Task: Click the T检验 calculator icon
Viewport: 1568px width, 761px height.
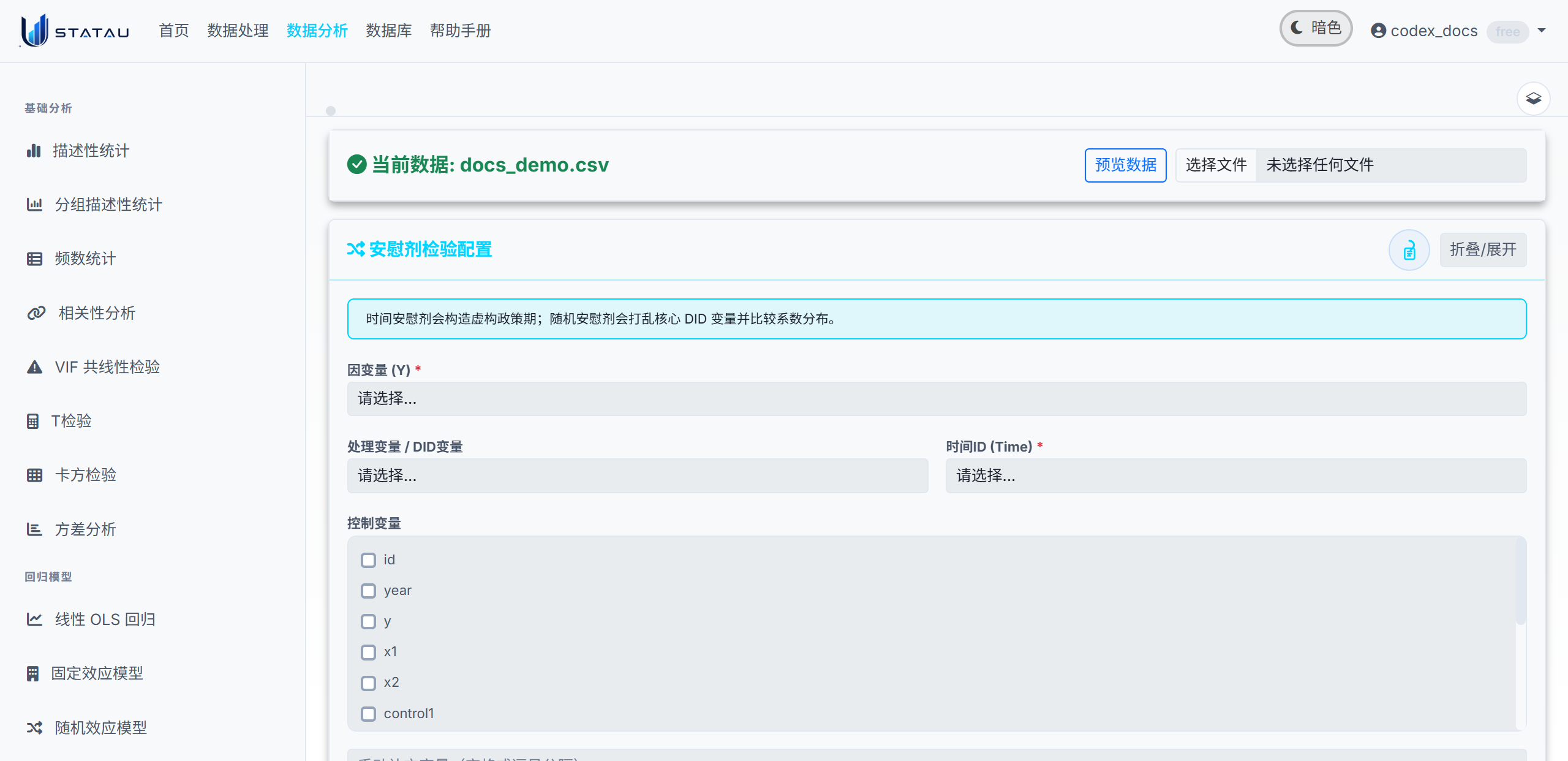Action: pyautogui.click(x=32, y=421)
